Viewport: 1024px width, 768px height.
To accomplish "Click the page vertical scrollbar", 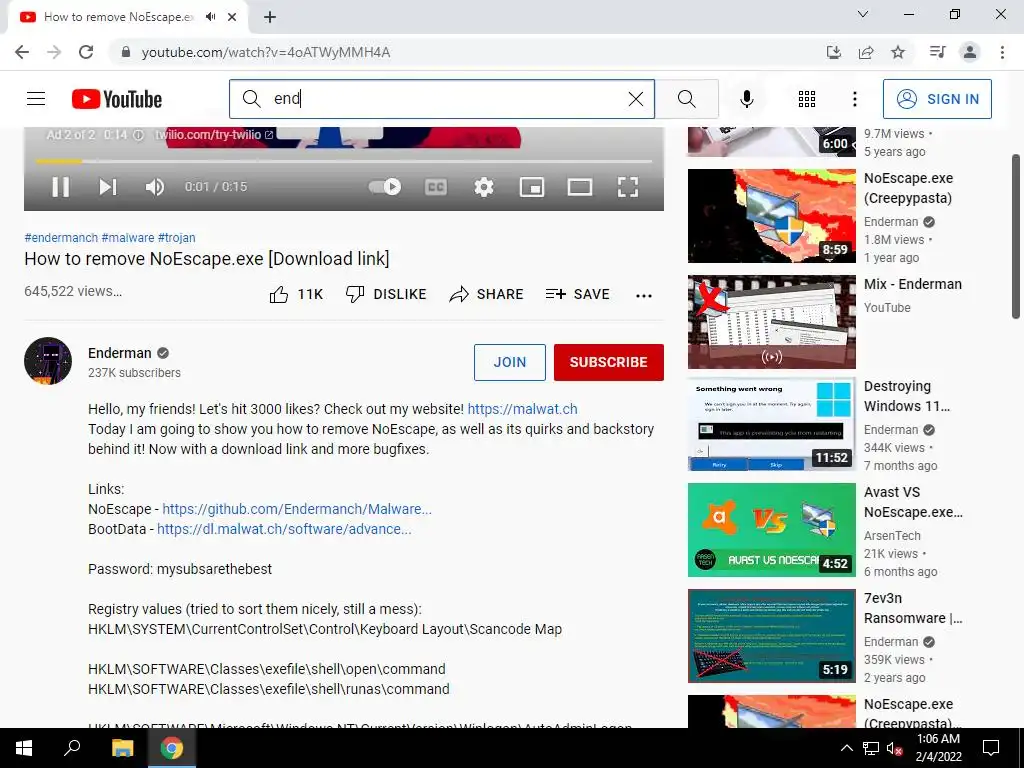I will pyautogui.click(x=1016, y=236).
